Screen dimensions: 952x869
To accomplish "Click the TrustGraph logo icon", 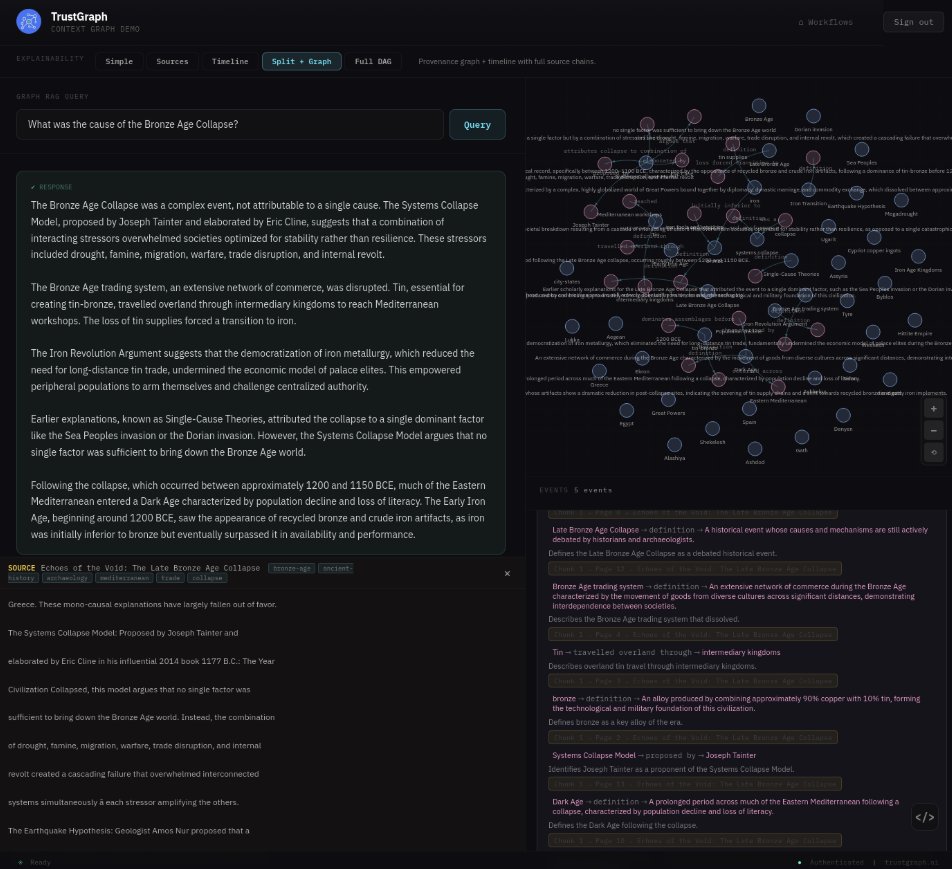I will [29, 21].
